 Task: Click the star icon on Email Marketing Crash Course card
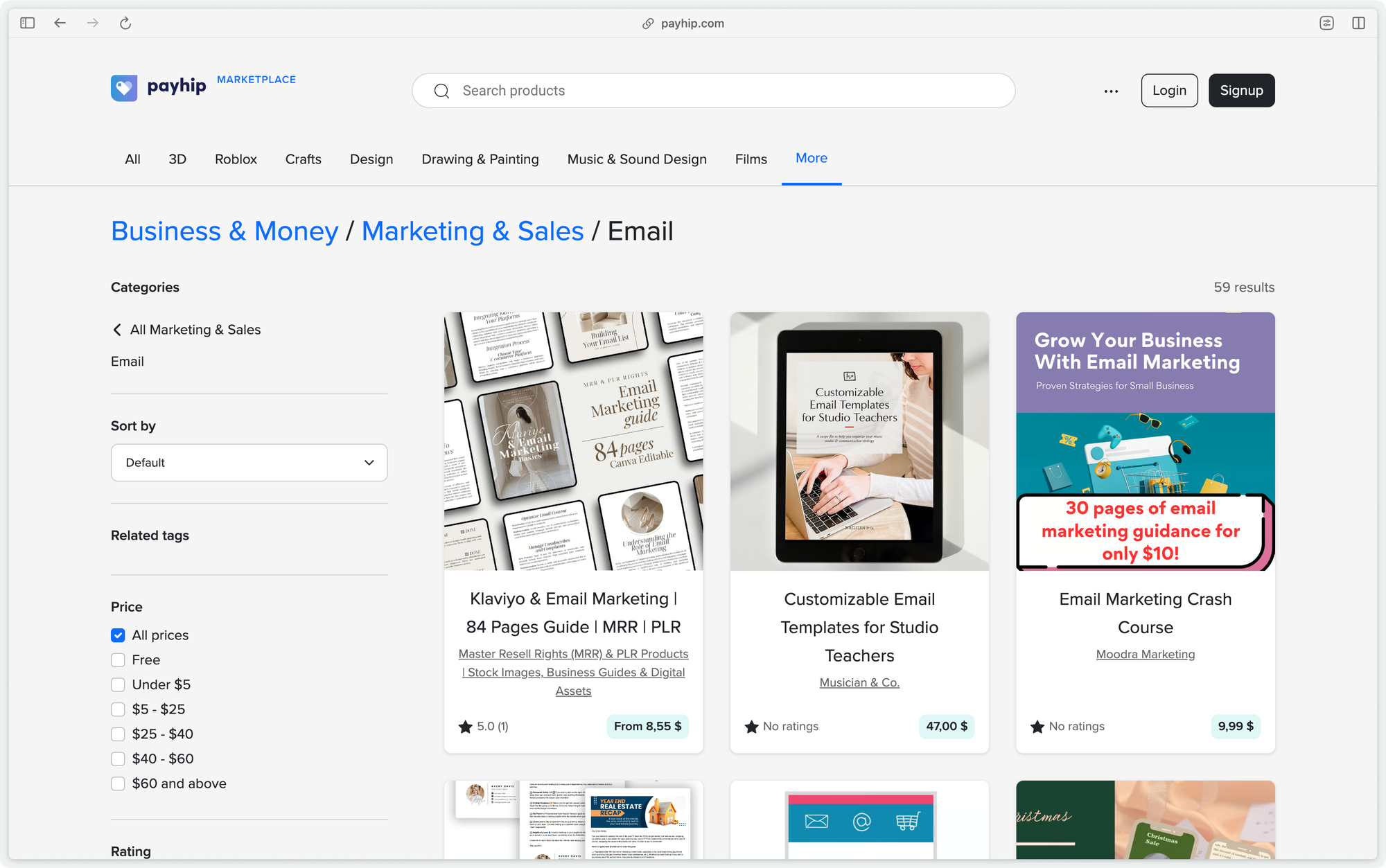(x=1037, y=727)
